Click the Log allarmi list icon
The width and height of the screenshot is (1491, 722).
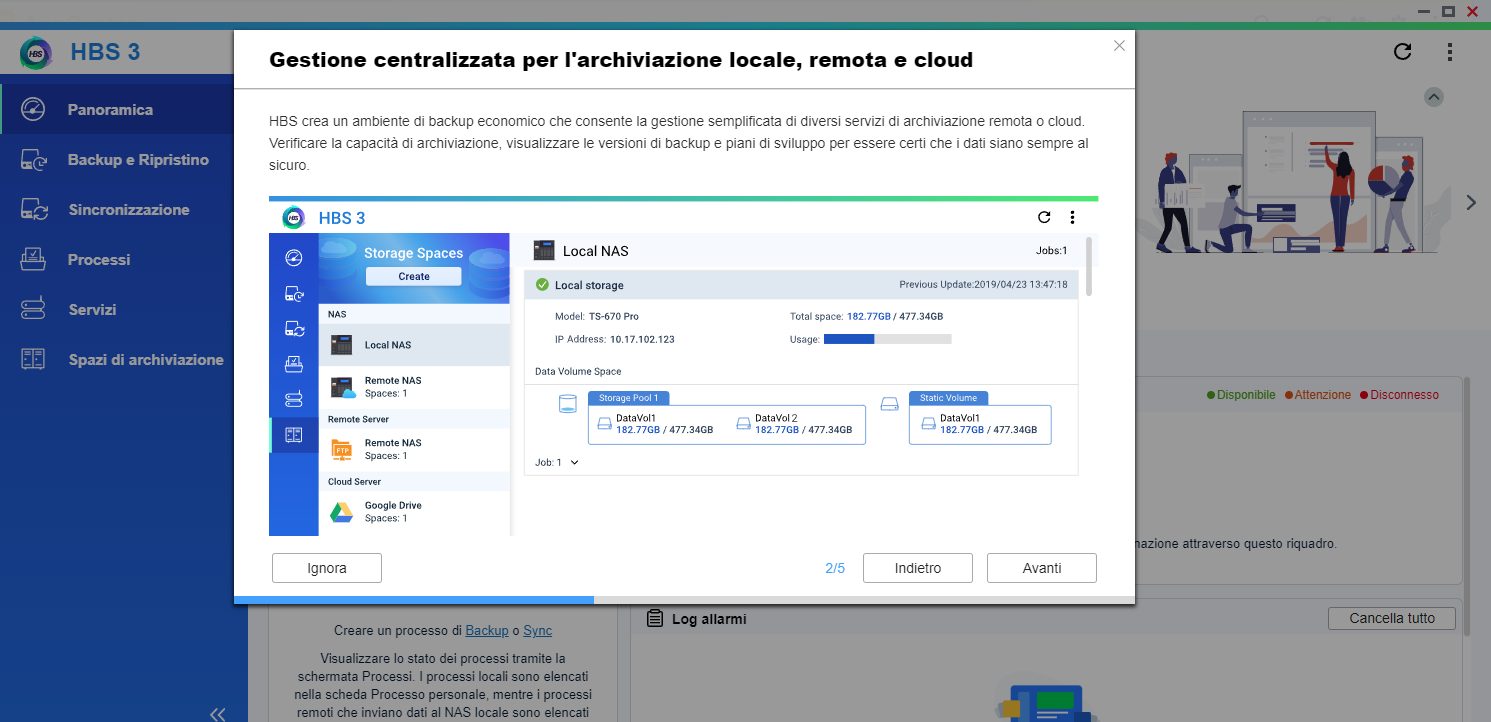coord(655,619)
